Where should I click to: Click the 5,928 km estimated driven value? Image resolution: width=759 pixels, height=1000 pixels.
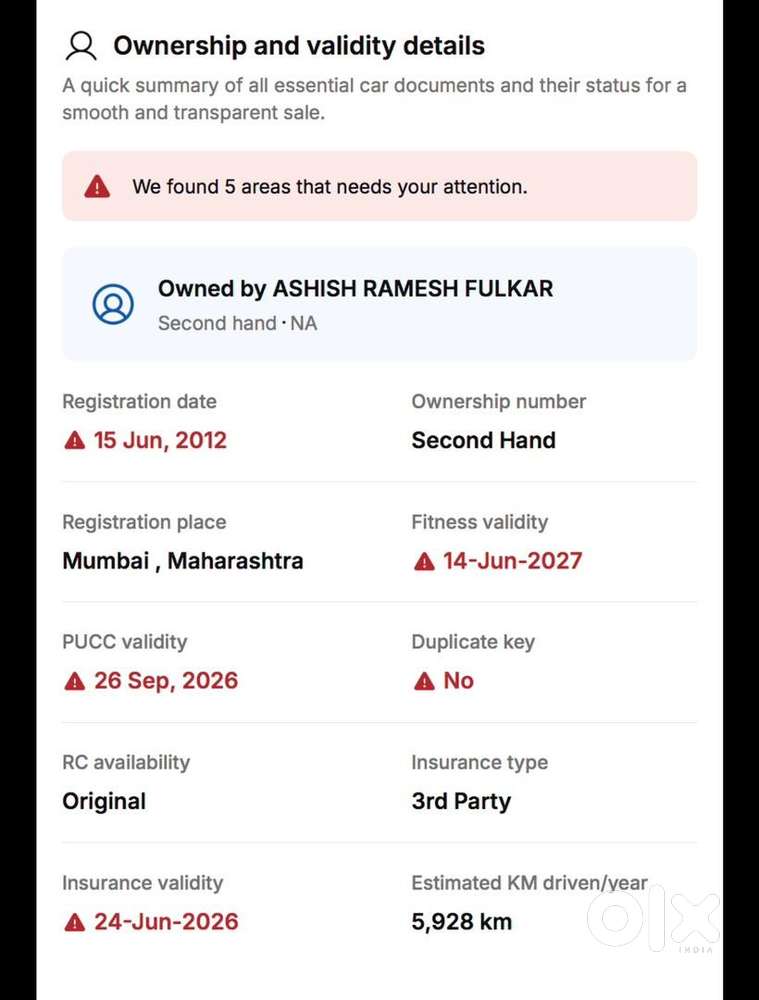461,922
